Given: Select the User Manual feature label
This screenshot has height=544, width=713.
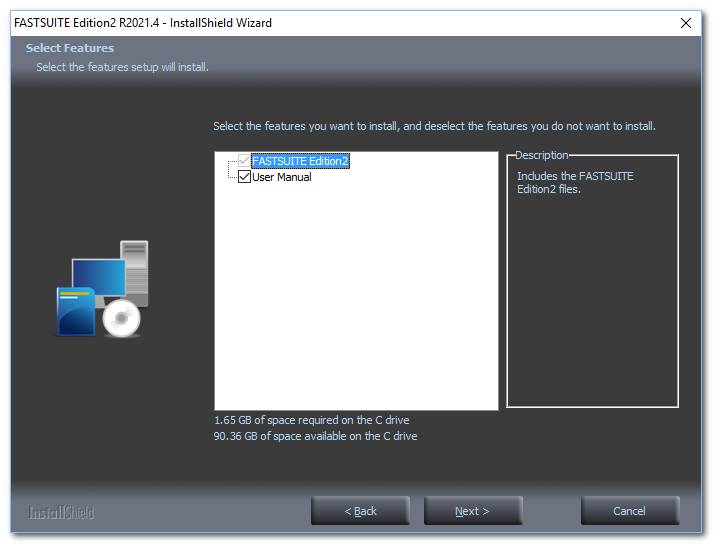Looking at the screenshot, I should [281, 177].
